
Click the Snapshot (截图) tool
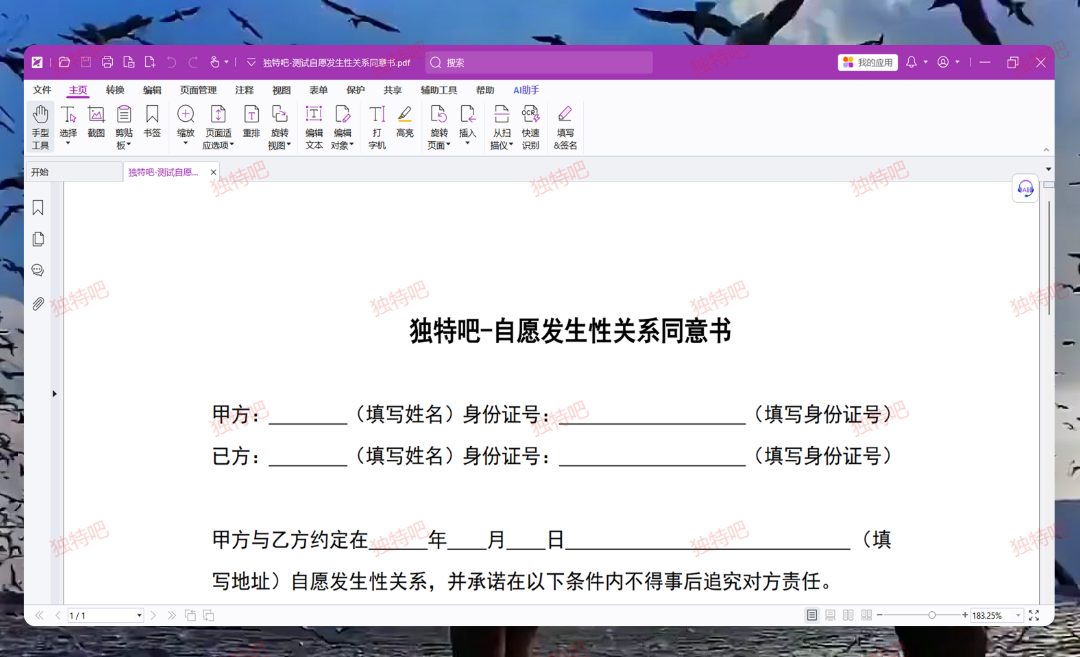96,121
